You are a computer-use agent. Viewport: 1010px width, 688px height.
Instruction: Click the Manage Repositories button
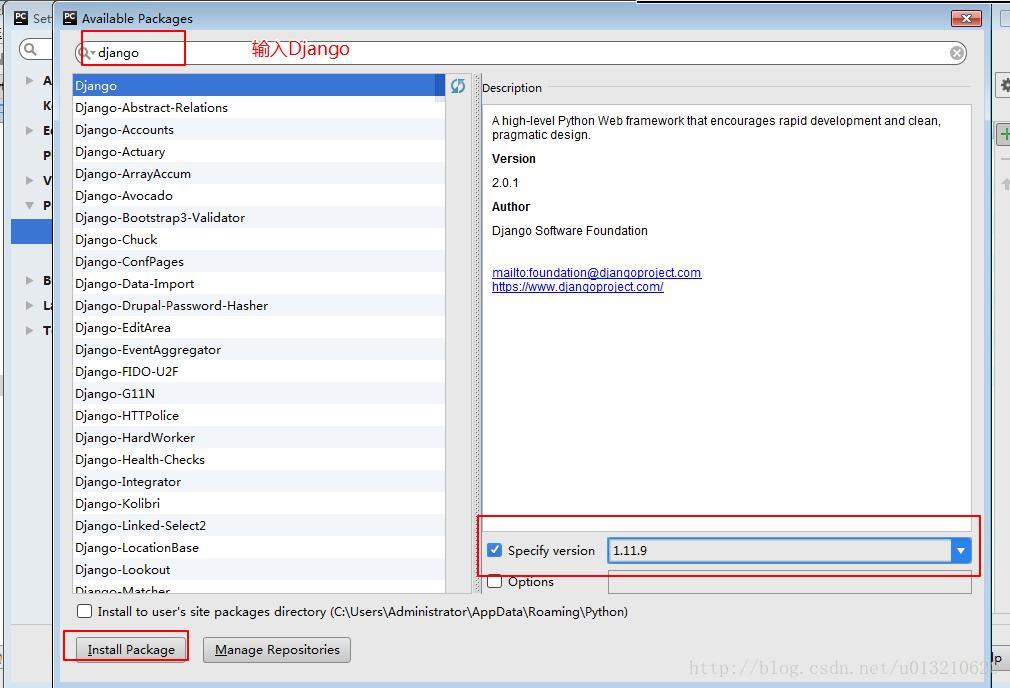pyautogui.click(x=277, y=649)
